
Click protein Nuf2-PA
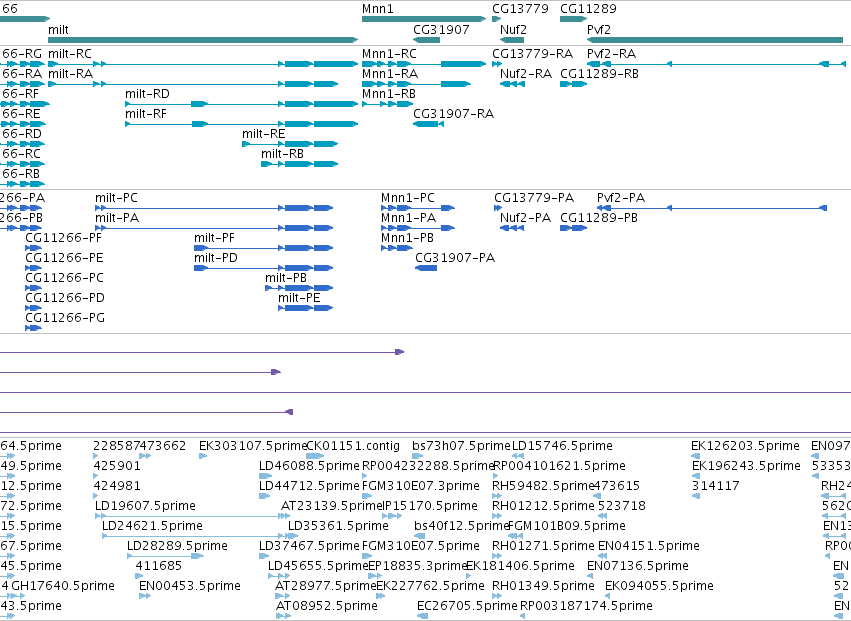coord(525,218)
